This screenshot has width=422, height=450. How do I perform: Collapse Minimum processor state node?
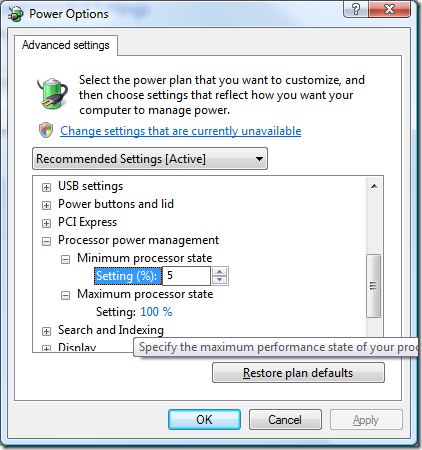(65, 259)
